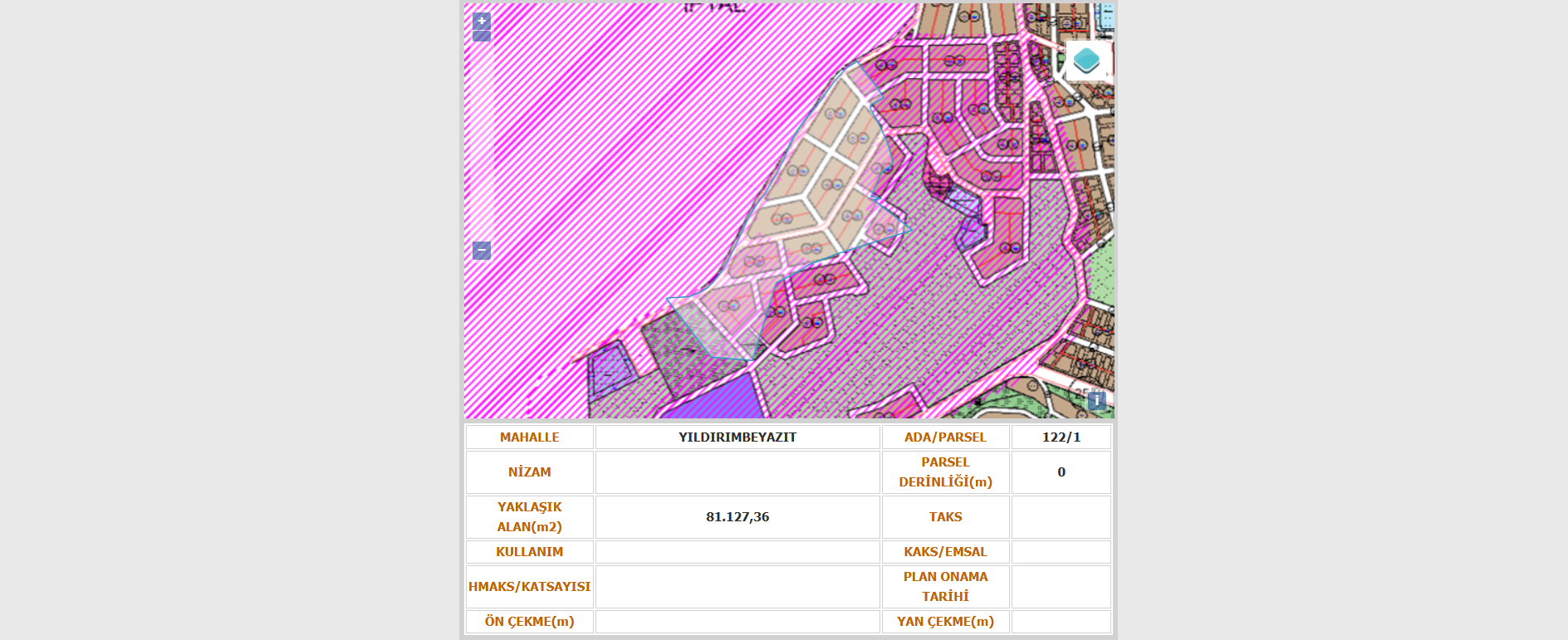Click the KAKS/EMSAL label cell

coord(945,552)
